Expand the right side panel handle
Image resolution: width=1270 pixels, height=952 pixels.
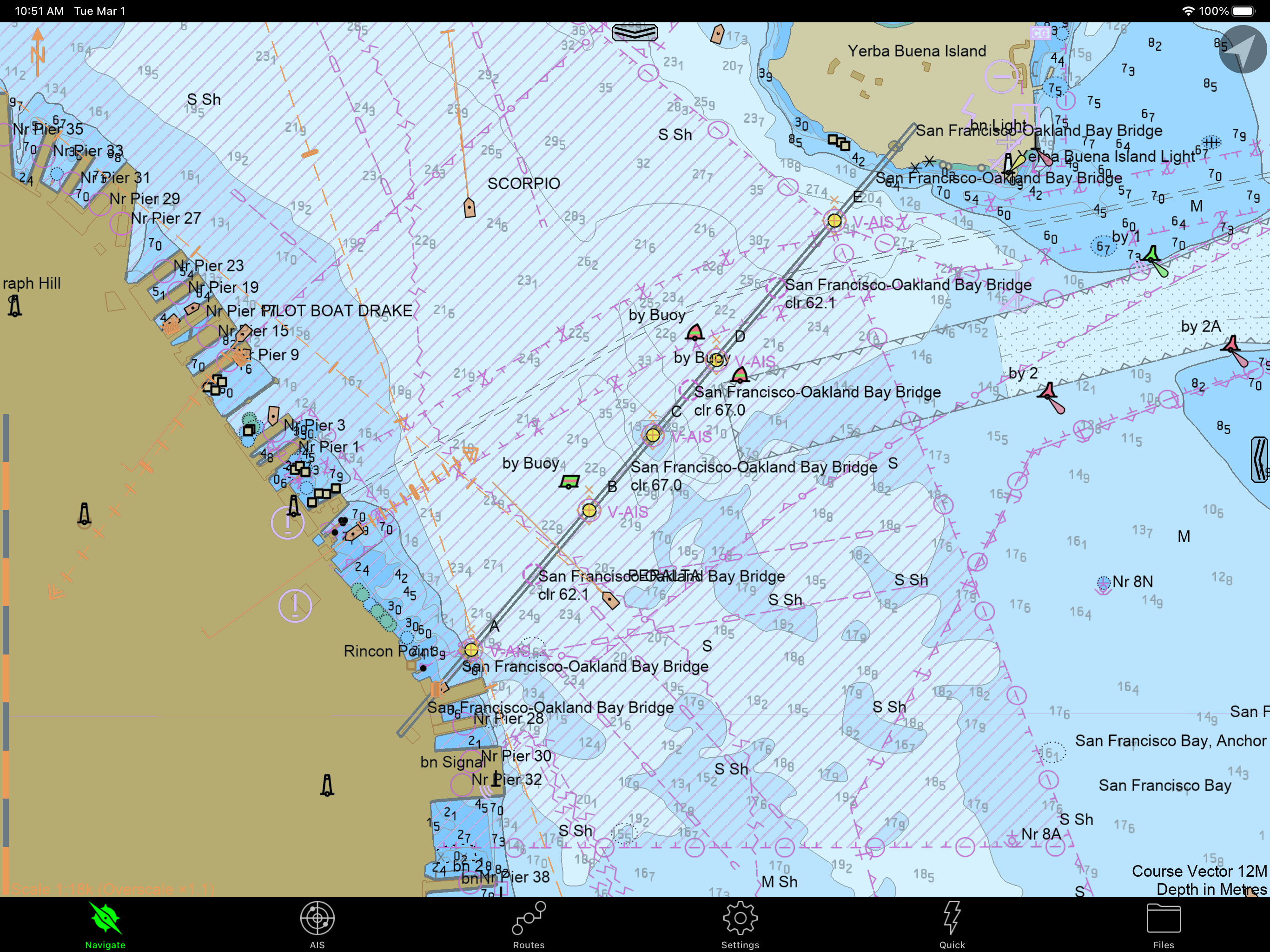coord(1259,459)
